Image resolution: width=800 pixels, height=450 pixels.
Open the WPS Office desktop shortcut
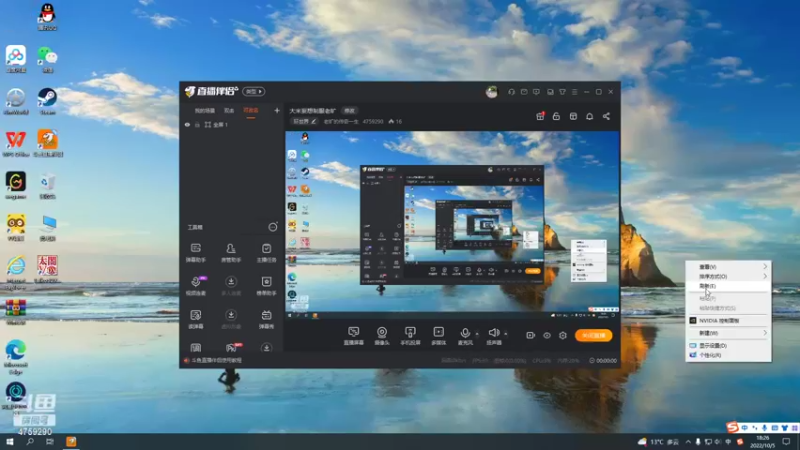(16, 143)
